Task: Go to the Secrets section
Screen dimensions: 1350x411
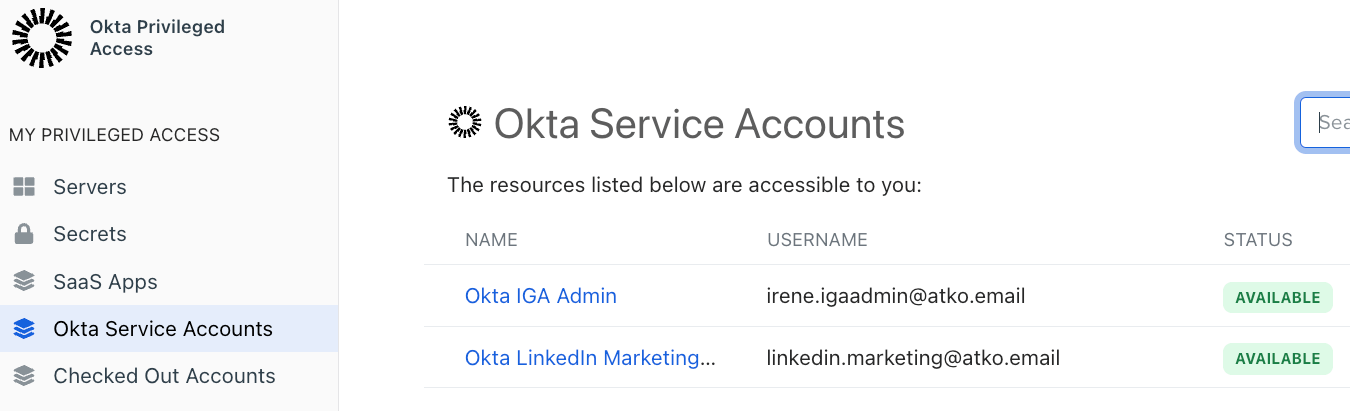Action: click(90, 234)
